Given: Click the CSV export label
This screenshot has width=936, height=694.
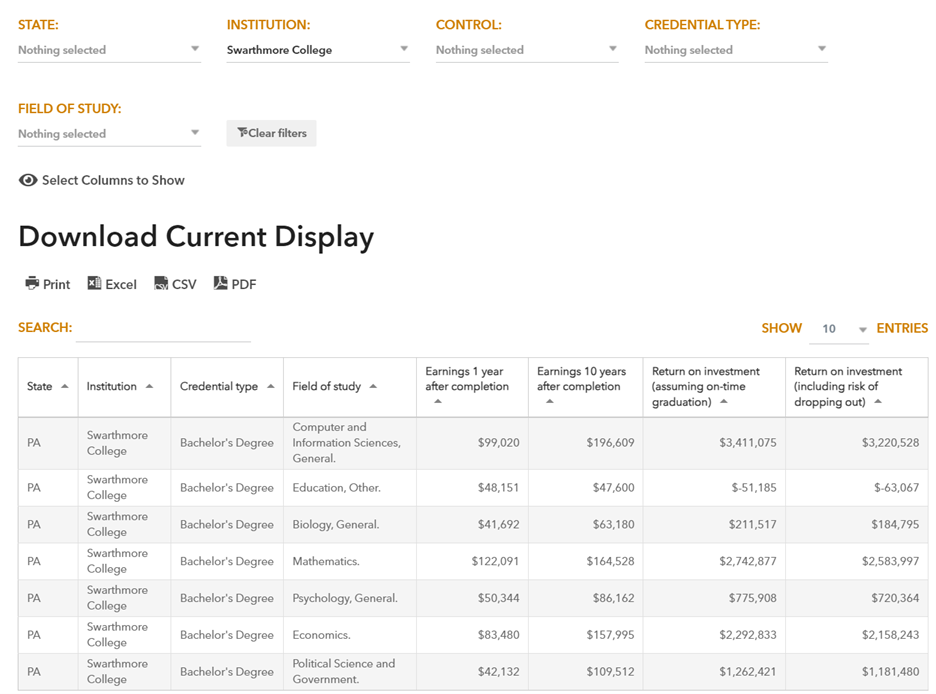Looking at the screenshot, I should [x=184, y=284].
